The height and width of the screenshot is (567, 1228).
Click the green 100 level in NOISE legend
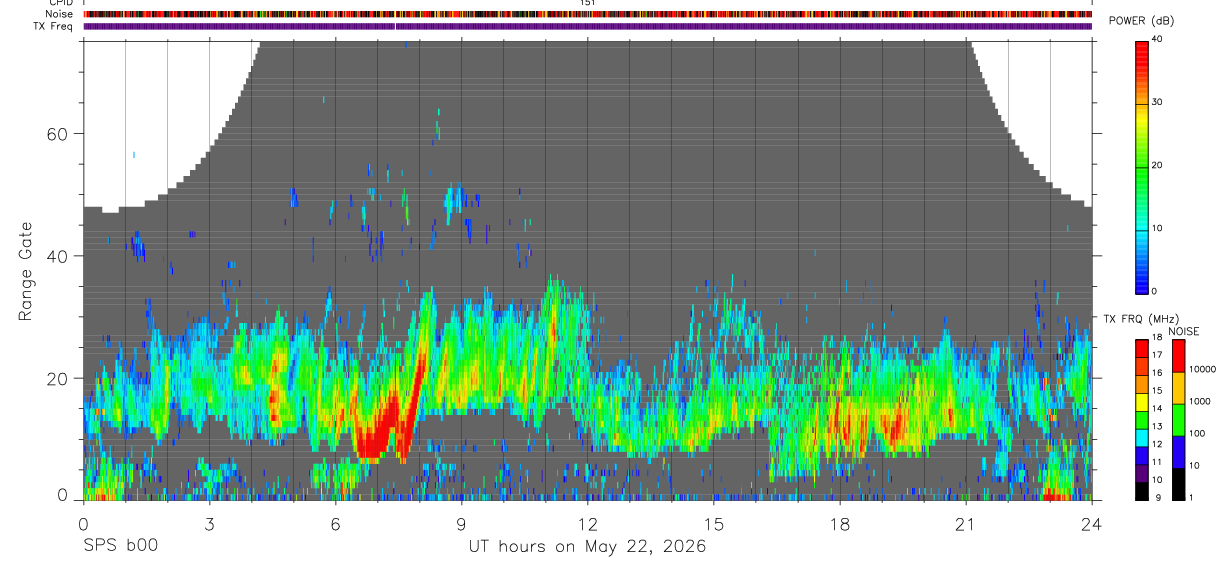[1177, 420]
